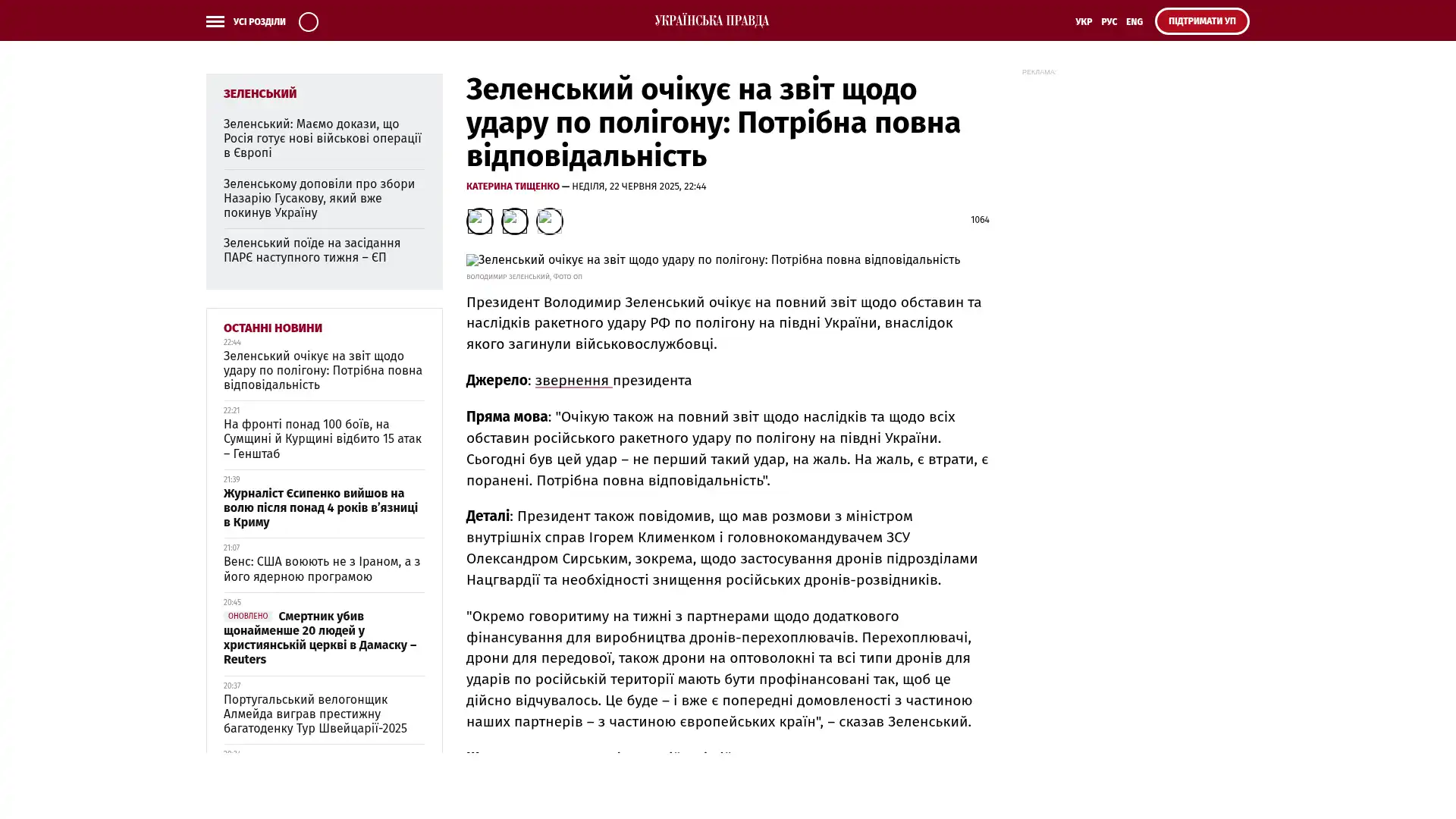Image resolution: width=1456 pixels, height=819 pixels.
Task: Open the ЗЕЛЕНСЬКИЙ topic heading
Action: point(259,94)
